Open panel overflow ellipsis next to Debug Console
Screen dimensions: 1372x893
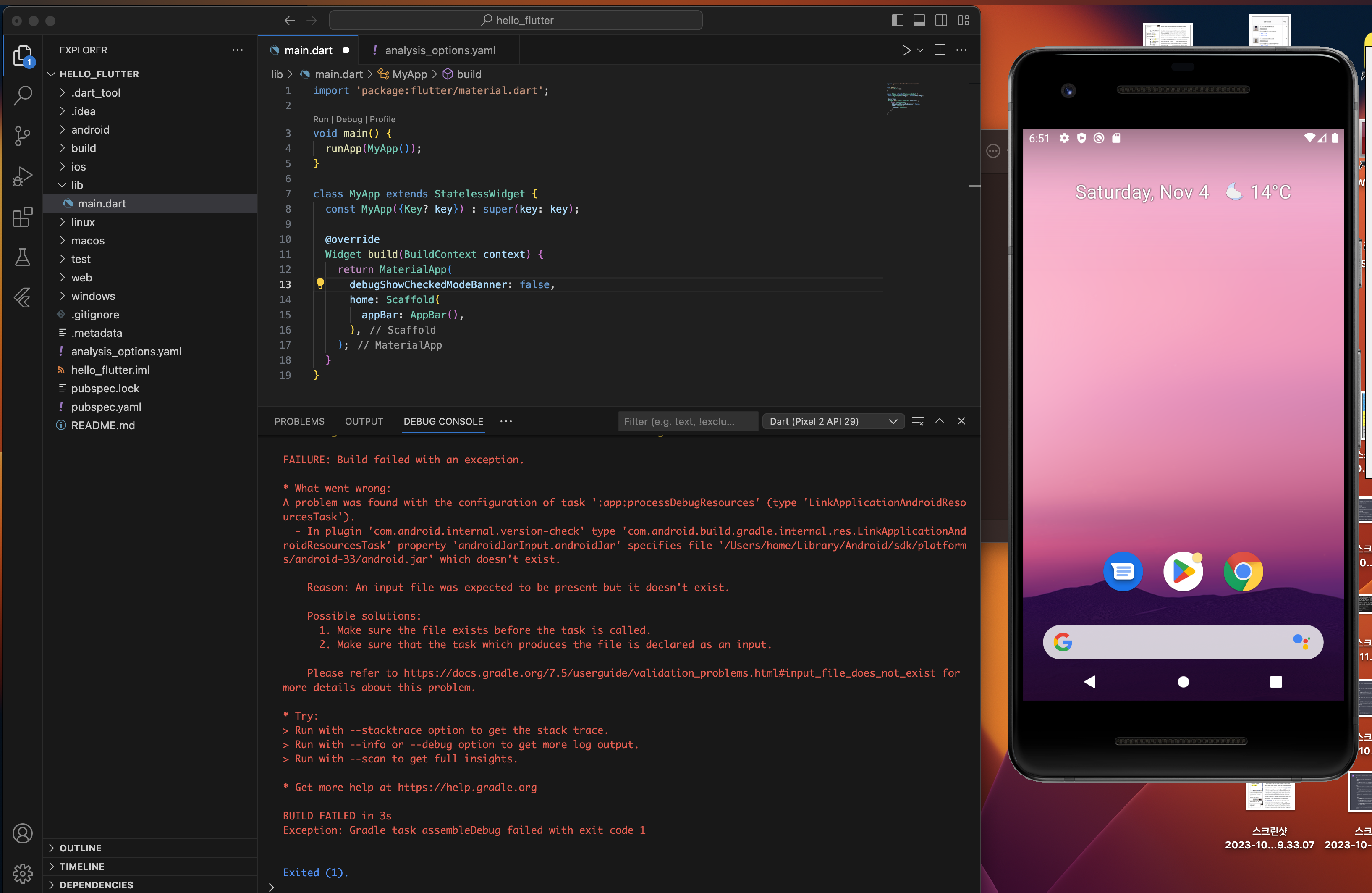[506, 421]
